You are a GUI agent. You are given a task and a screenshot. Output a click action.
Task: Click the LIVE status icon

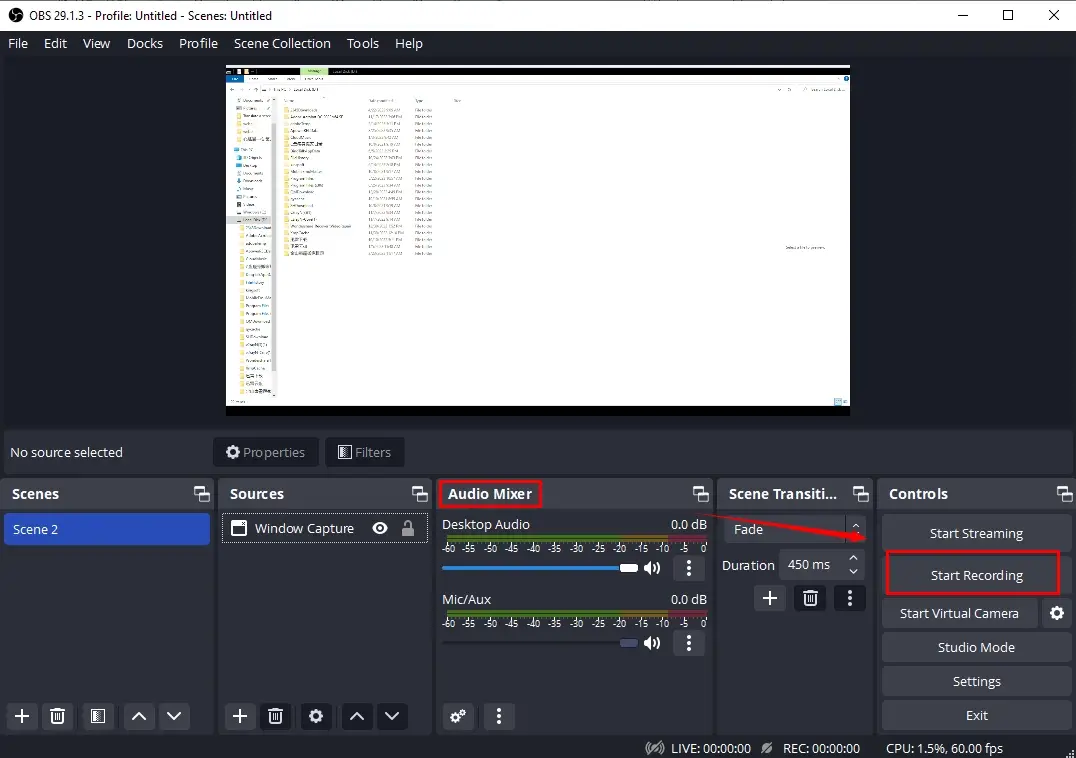[655, 748]
